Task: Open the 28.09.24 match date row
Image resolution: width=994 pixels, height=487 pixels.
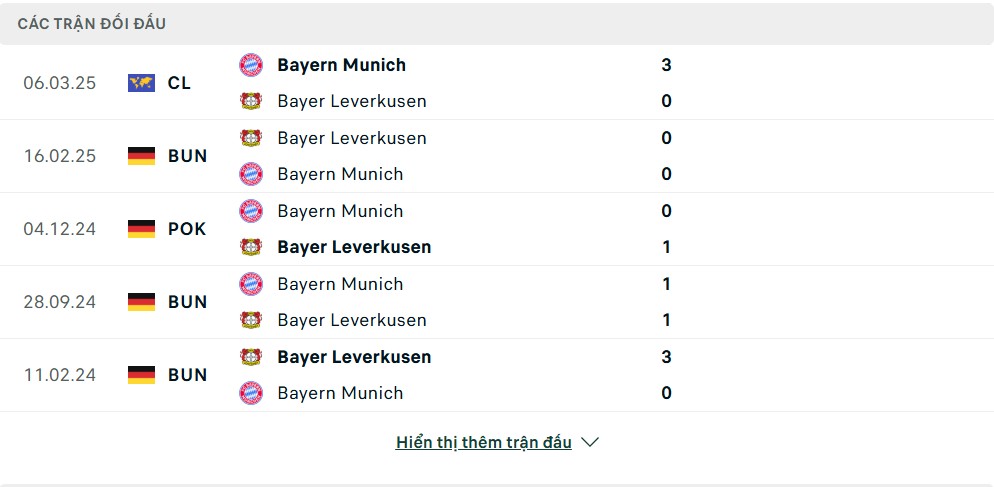Action: click(x=497, y=302)
